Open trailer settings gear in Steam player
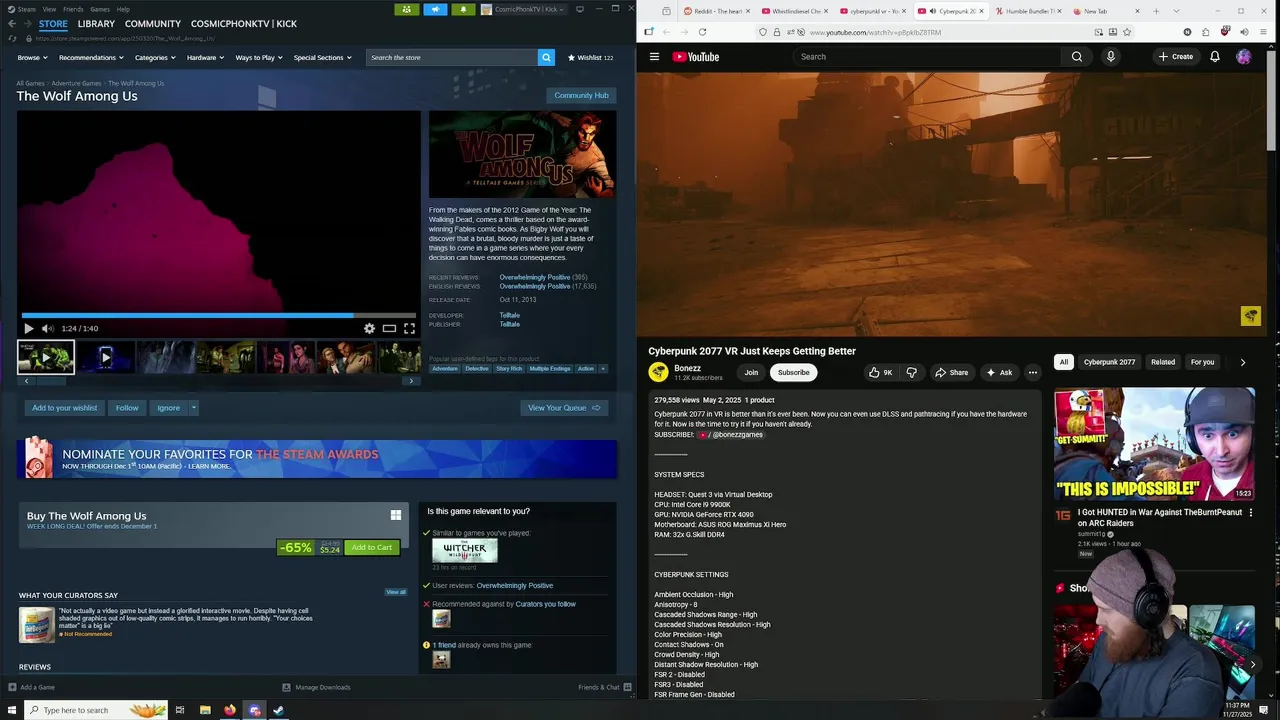 click(x=369, y=328)
